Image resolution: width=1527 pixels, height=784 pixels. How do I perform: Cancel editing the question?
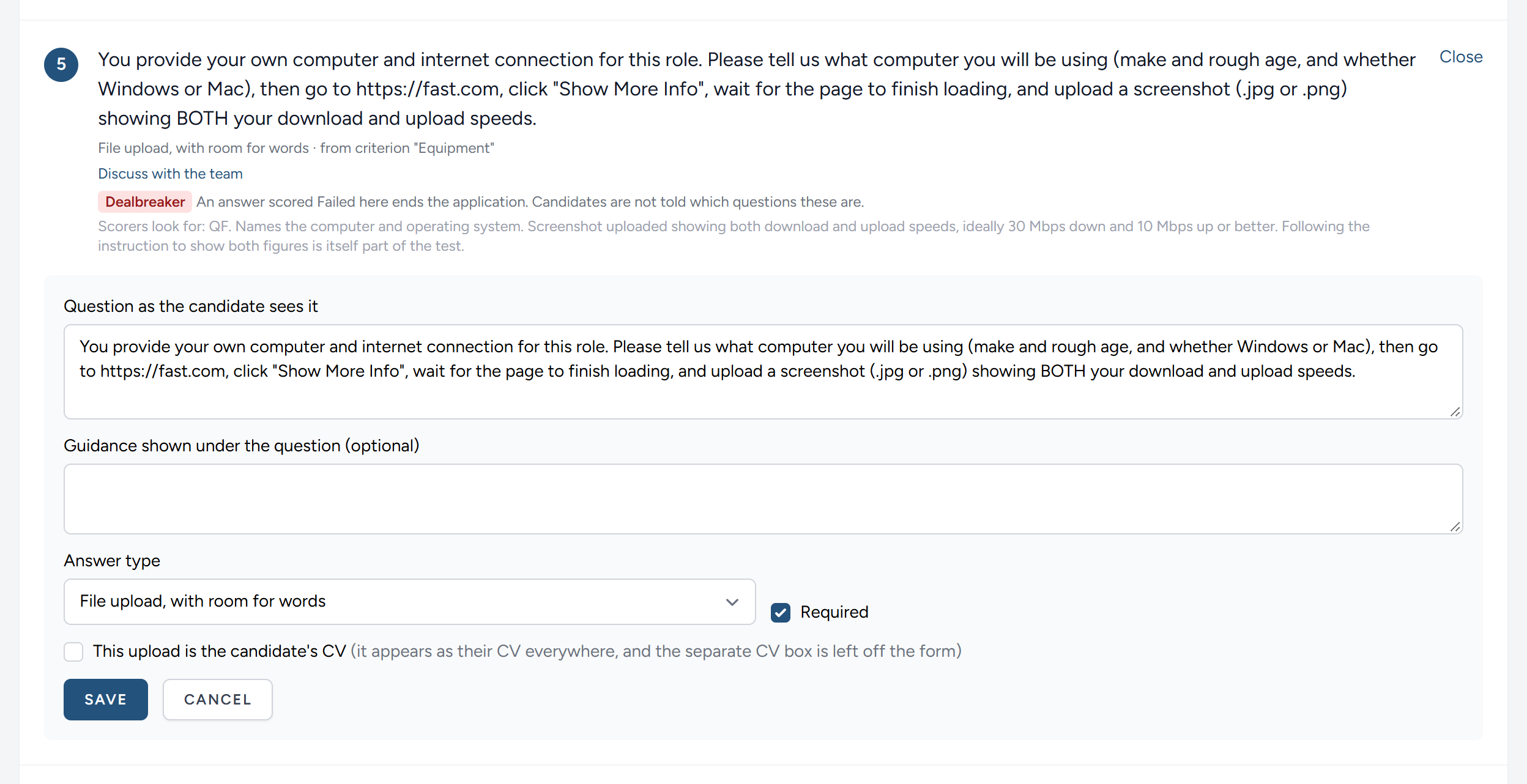pyautogui.click(x=218, y=699)
